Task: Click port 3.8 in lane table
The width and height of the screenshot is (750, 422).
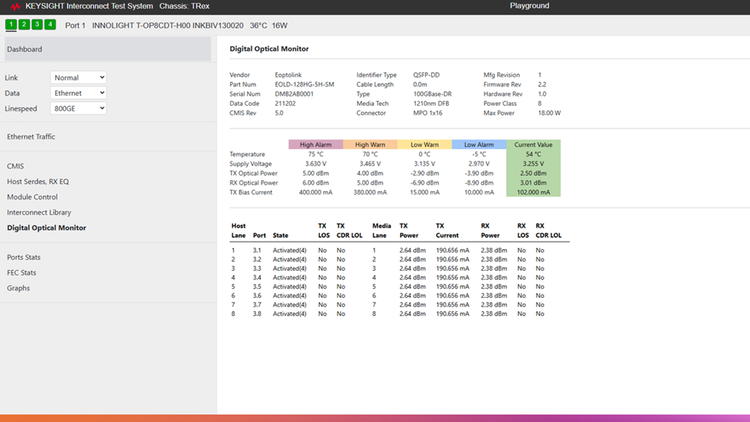Action: click(x=257, y=314)
